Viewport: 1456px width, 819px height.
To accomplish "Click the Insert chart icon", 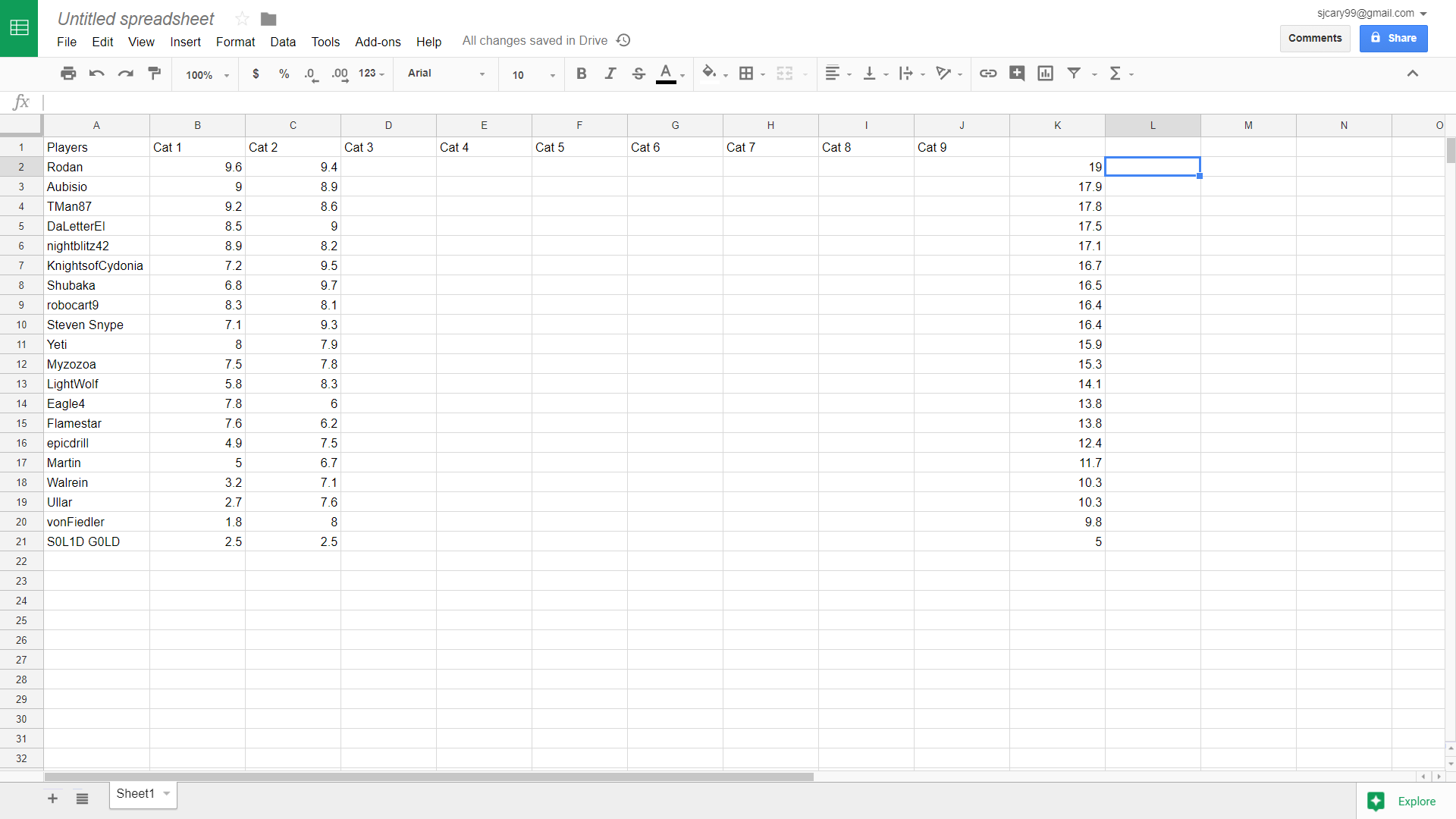I will (1045, 74).
